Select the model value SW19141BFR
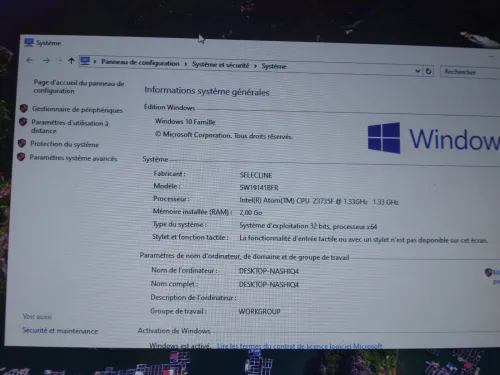This screenshot has width=500, height=375. (259, 188)
